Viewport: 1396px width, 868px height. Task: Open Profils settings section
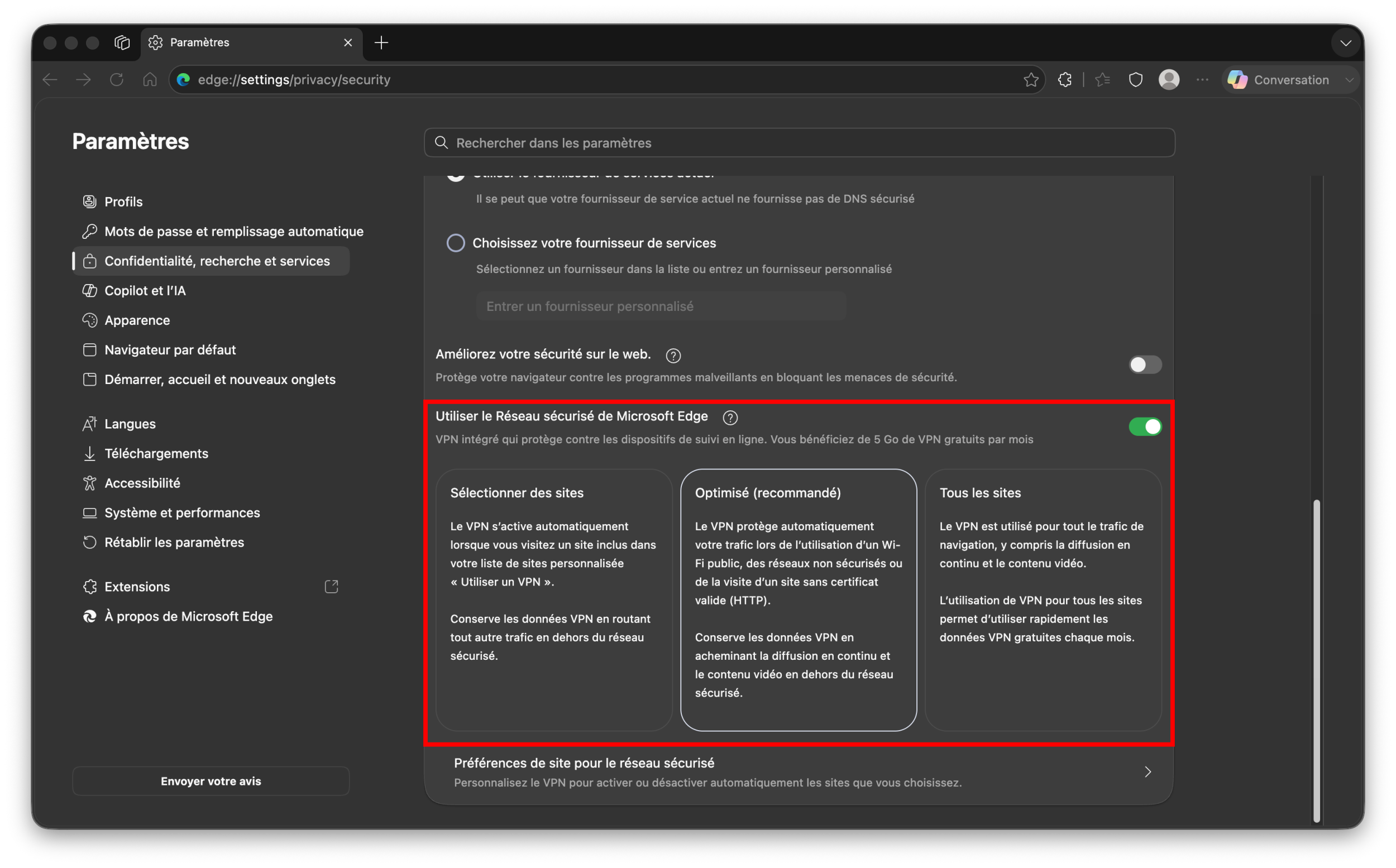point(211,202)
